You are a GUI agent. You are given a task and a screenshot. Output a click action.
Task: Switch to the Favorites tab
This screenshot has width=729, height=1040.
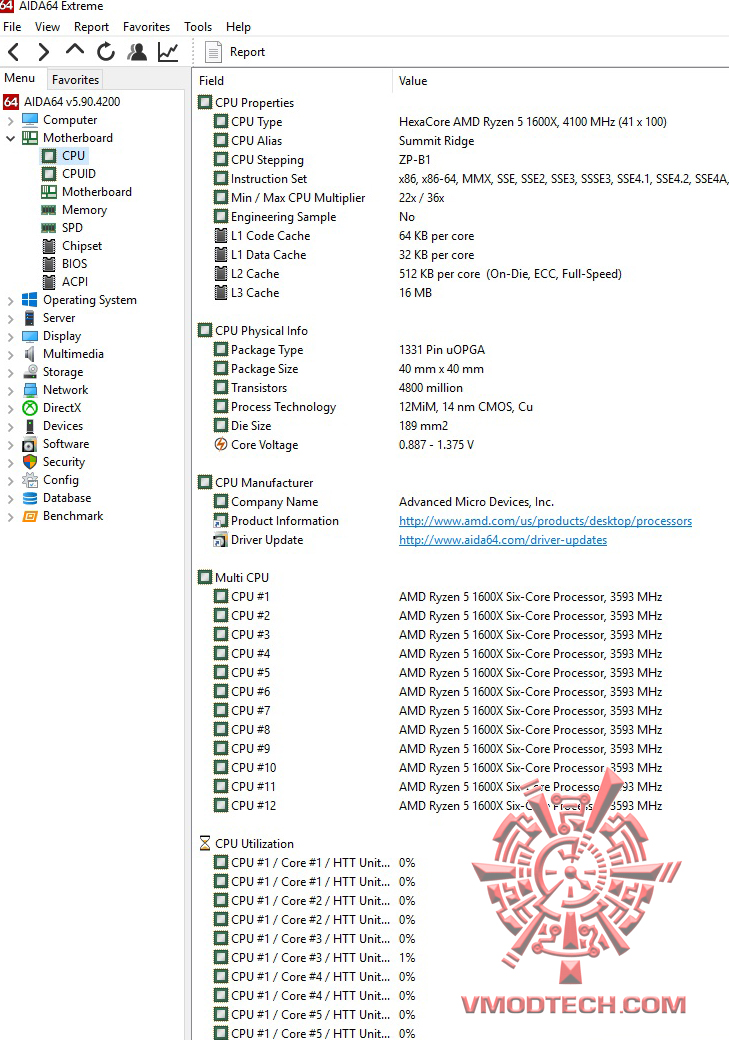click(76, 80)
